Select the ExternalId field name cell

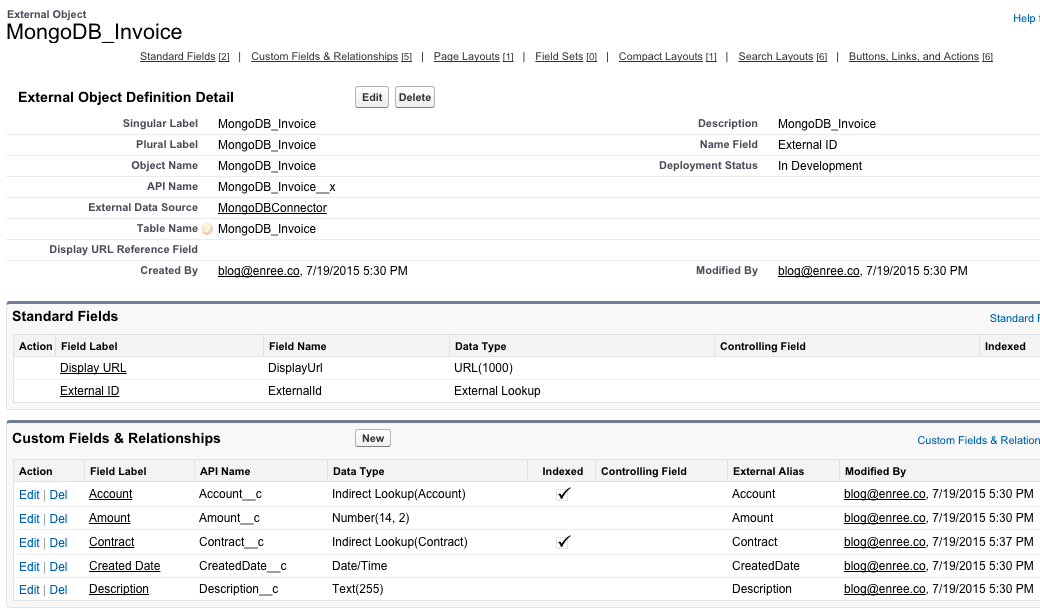click(x=294, y=391)
